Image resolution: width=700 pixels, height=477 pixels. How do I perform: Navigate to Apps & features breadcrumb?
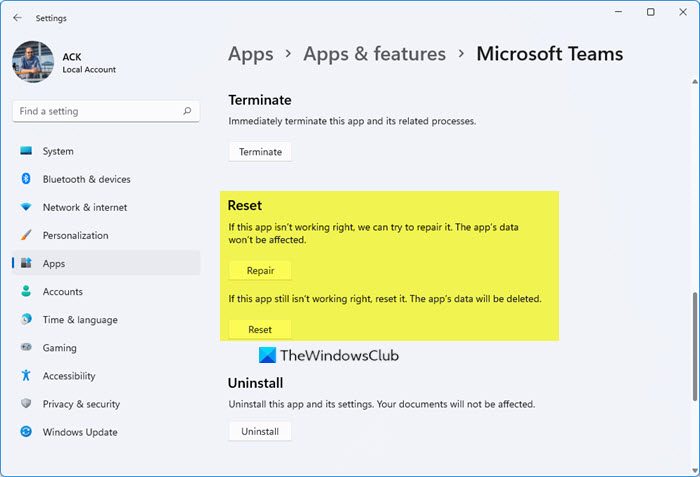point(375,54)
